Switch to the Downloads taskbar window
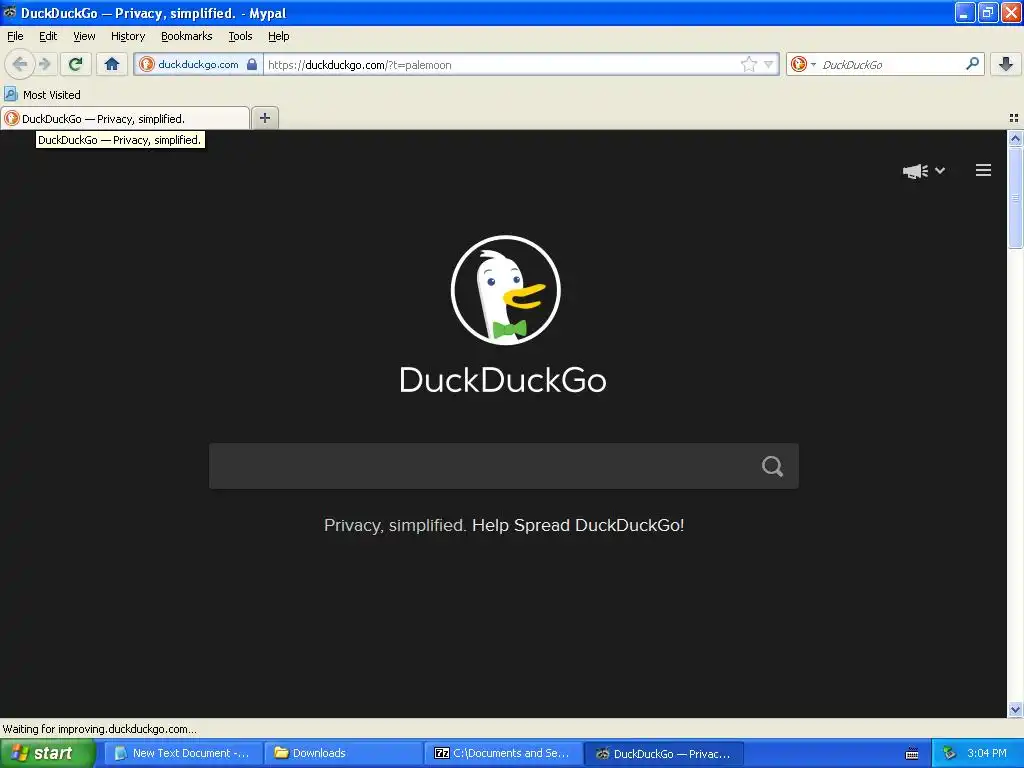Screen dimensions: 1024x768 pyautogui.click(x=344, y=753)
